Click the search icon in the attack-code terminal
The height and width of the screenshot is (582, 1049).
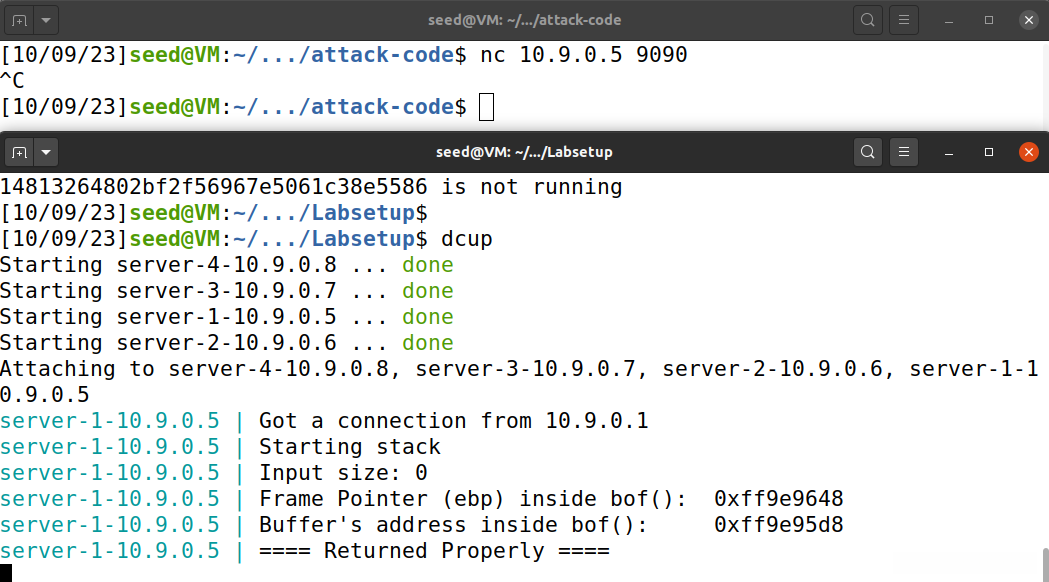(x=868, y=20)
